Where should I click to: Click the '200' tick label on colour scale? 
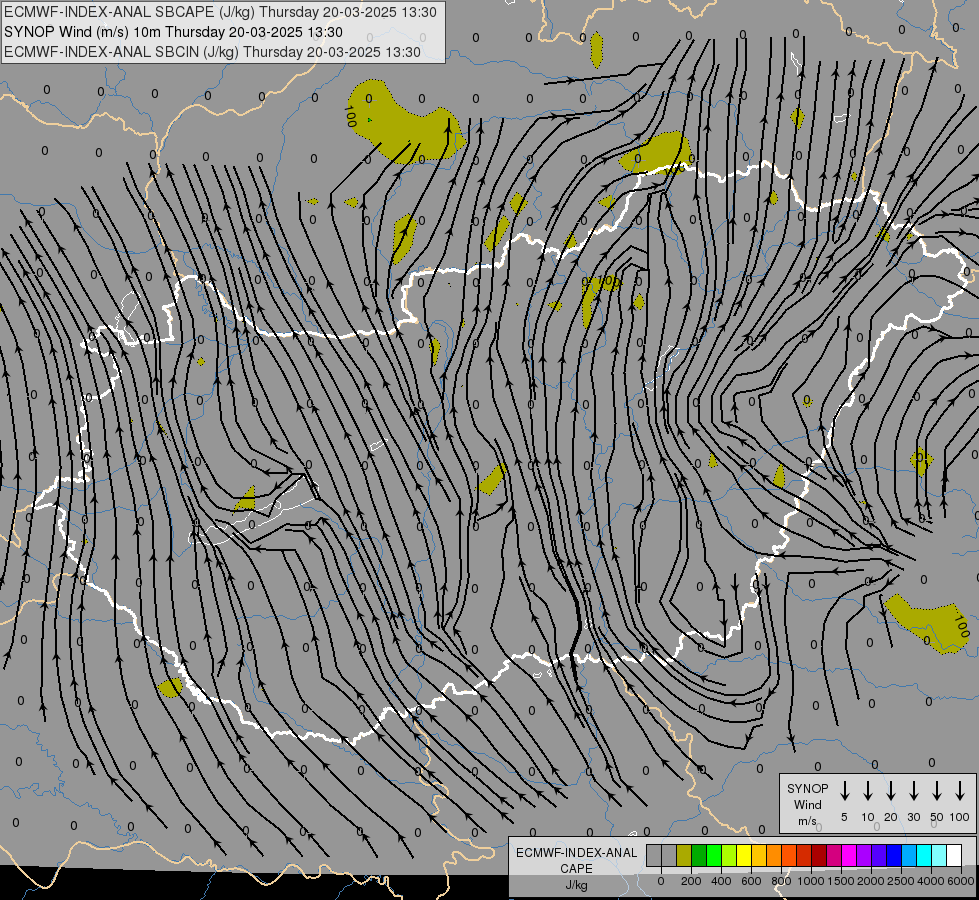tap(691, 881)
